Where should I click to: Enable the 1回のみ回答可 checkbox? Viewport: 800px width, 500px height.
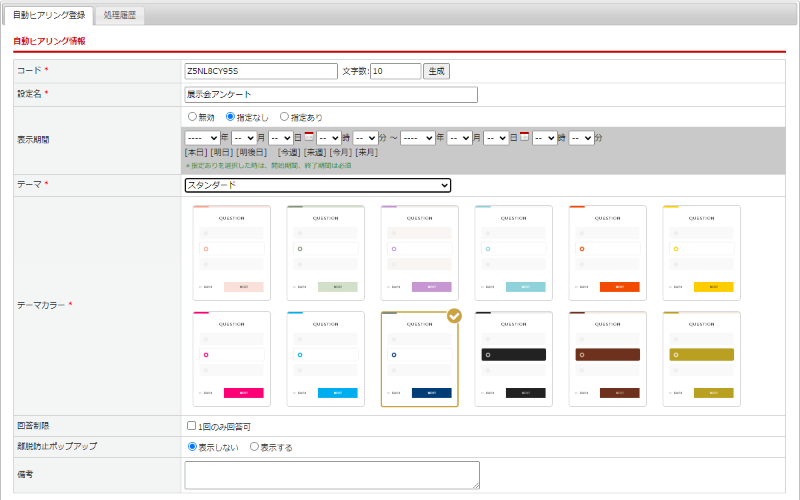(192, 427)
